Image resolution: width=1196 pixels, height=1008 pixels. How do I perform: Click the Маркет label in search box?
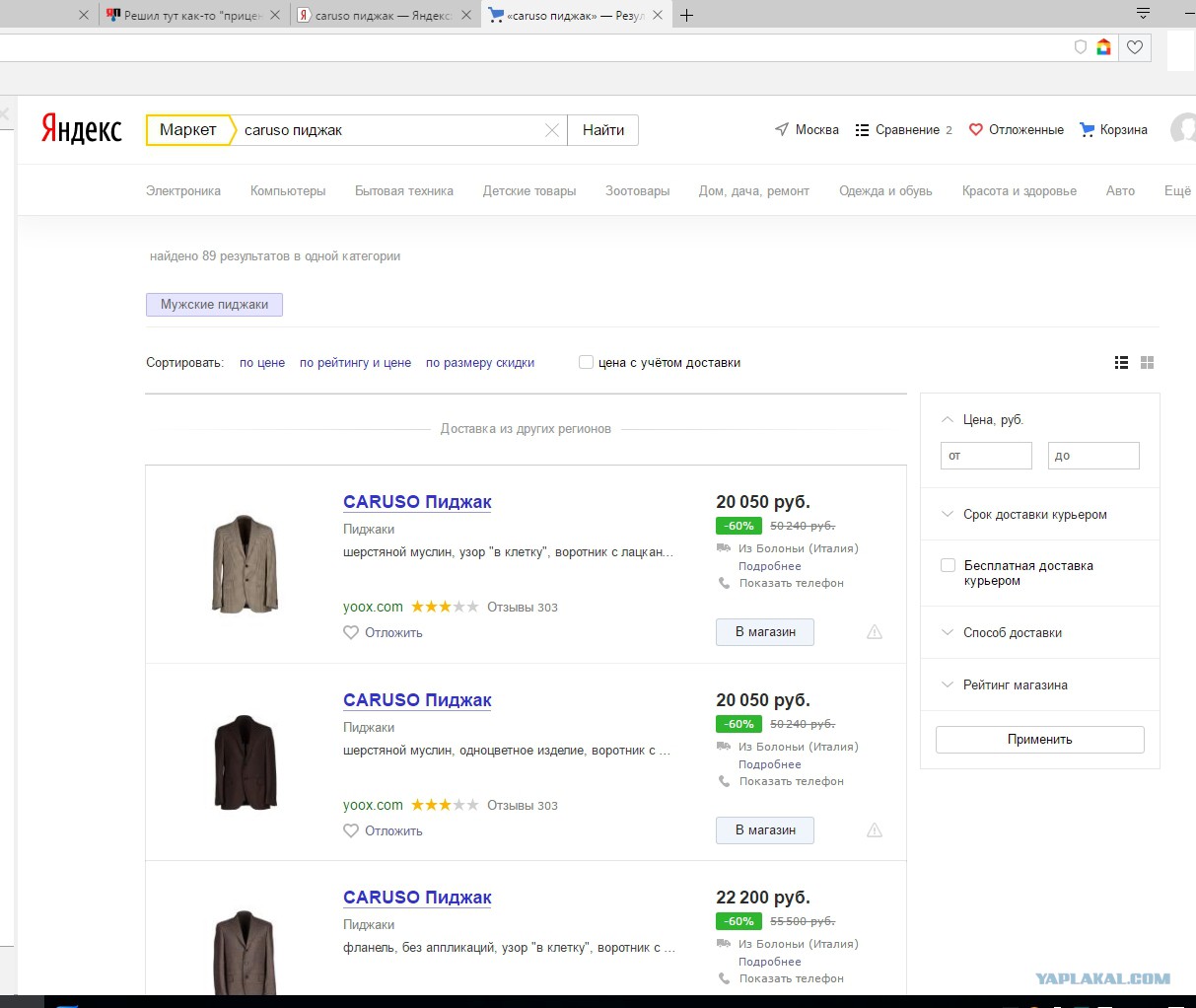tap(188, 130)
